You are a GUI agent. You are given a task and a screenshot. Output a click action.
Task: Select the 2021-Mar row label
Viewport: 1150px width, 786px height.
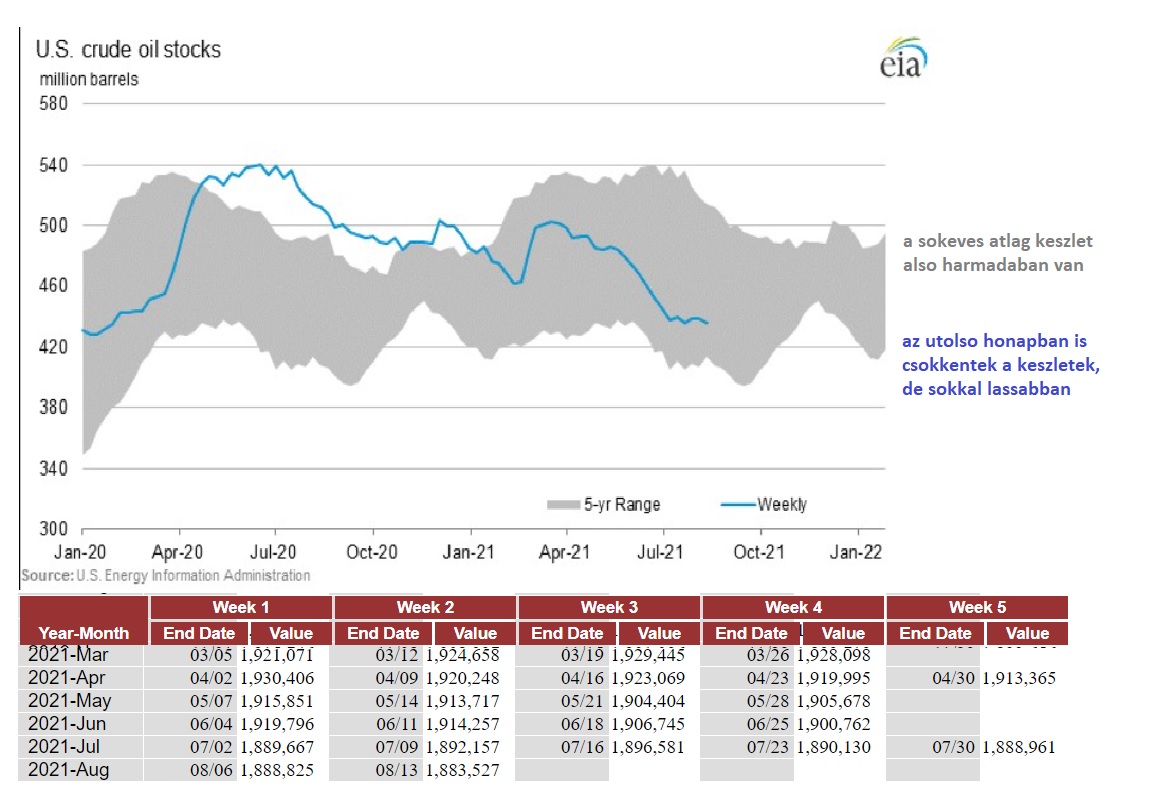click(69, 655)
